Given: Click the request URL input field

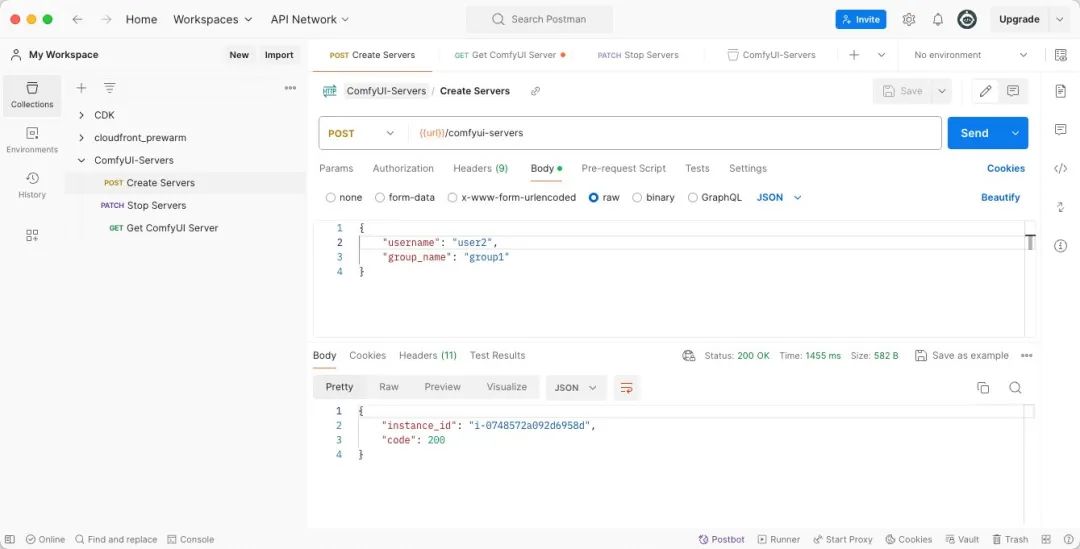Looking at the screenshot, I should pyautogui.click(x=675, y=134).
